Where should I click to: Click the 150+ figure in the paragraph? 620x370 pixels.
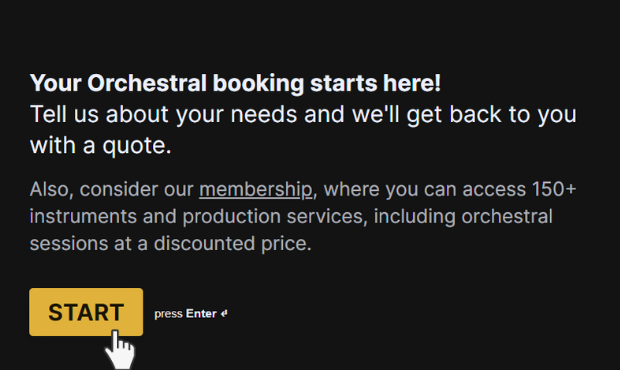(x=554, y=189)
